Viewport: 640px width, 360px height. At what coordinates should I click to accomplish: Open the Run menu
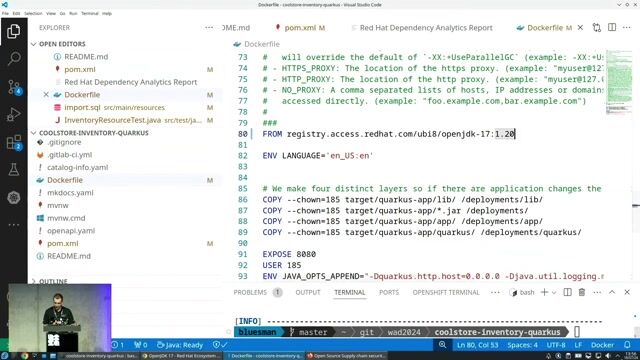[73, 13]
